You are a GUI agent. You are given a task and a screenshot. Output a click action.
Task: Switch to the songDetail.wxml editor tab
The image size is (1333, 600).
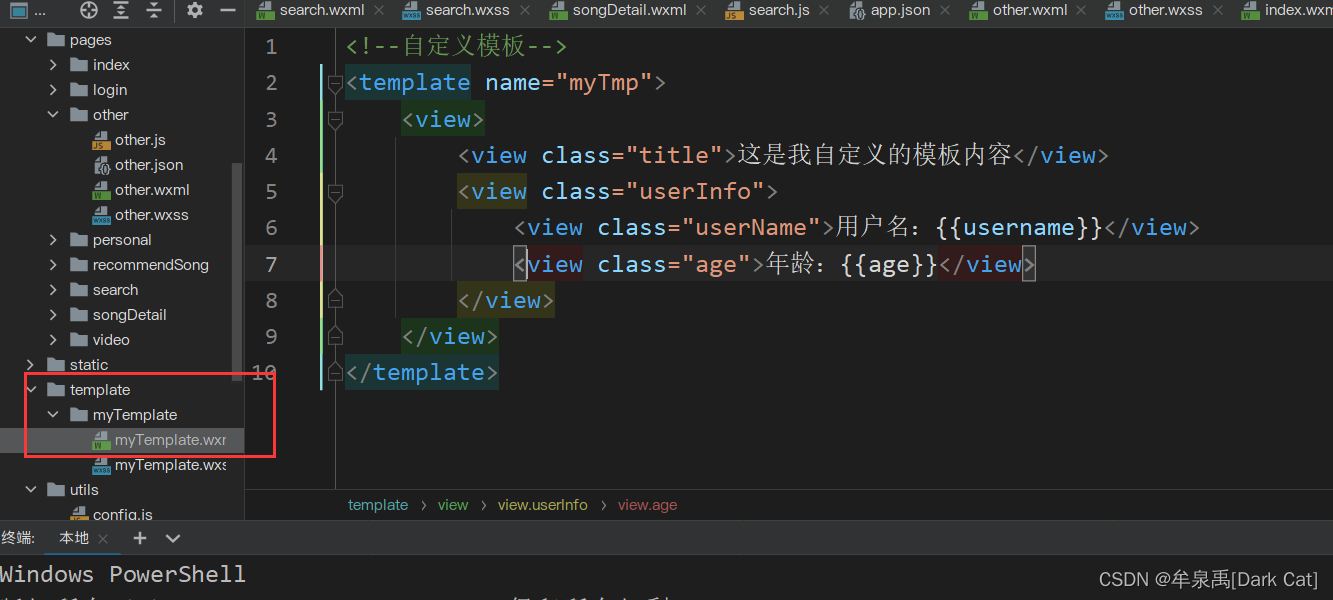tap(629, 10)
